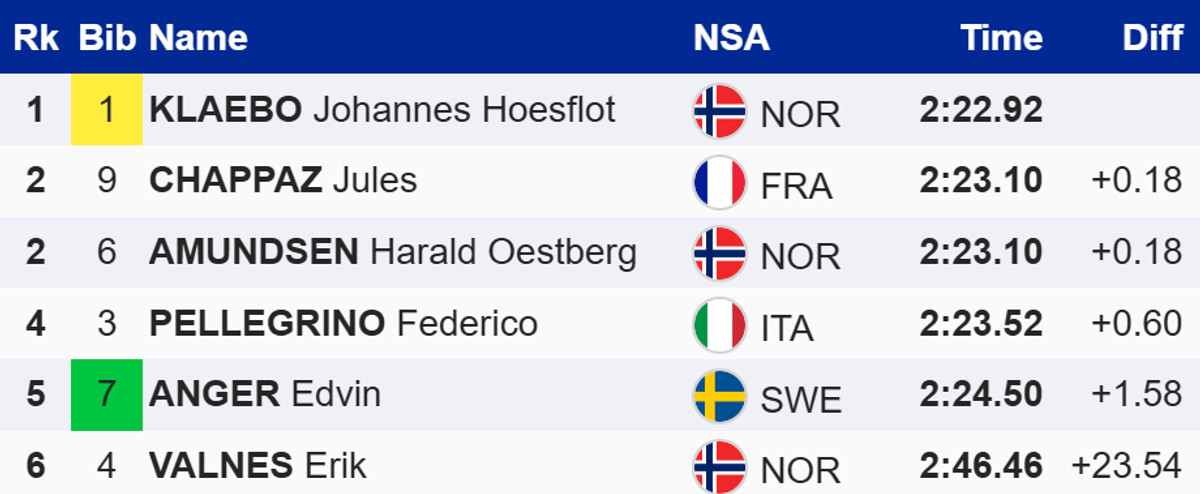Image resolution: width=1200 pixels, height=494 pixels.
Task: Open VALNES Erik athlete link
Action: tap(258, 465)
